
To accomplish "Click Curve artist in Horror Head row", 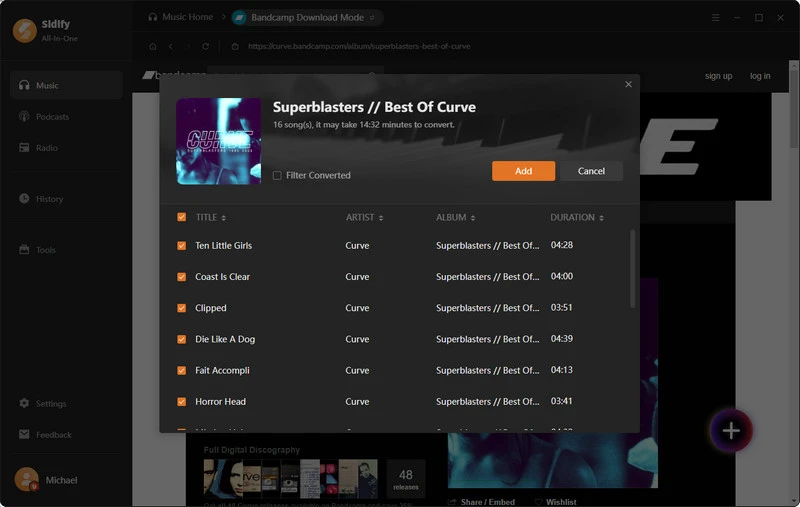I will pyautogui.click(x=357, y=402).
